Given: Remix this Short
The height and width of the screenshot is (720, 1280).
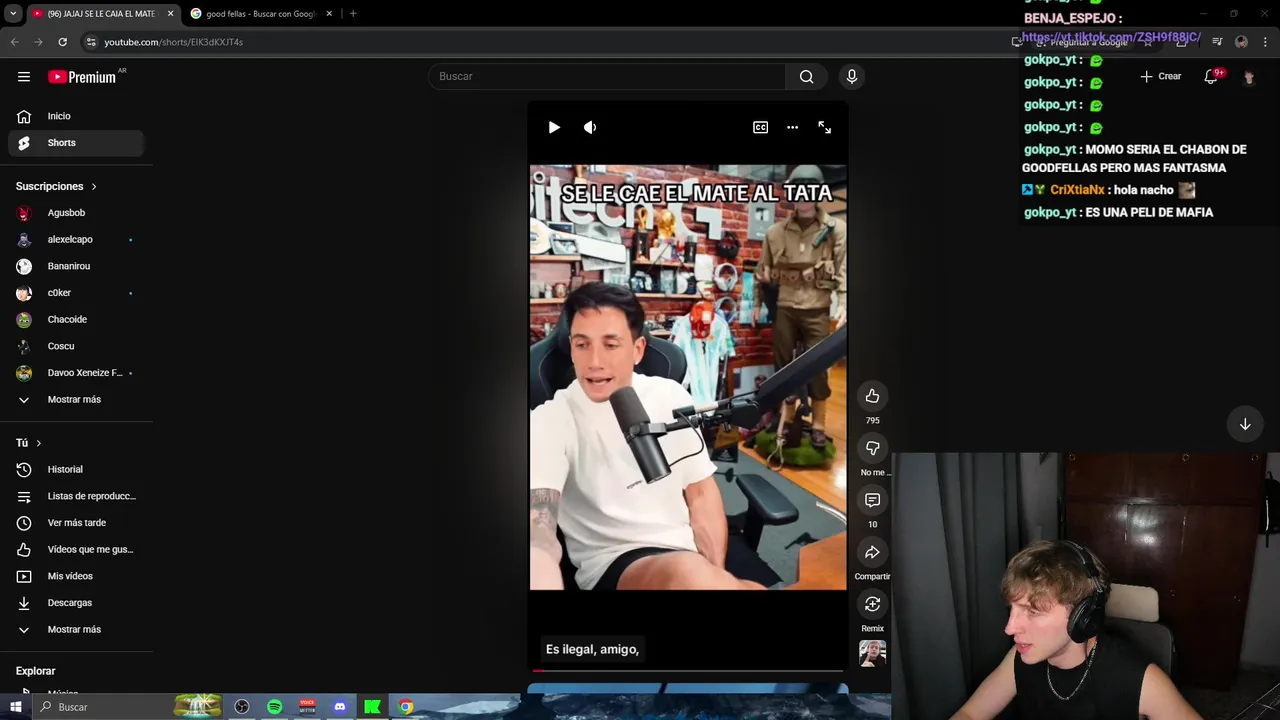Looking at the screenshot, I should (x=873, y=604).
